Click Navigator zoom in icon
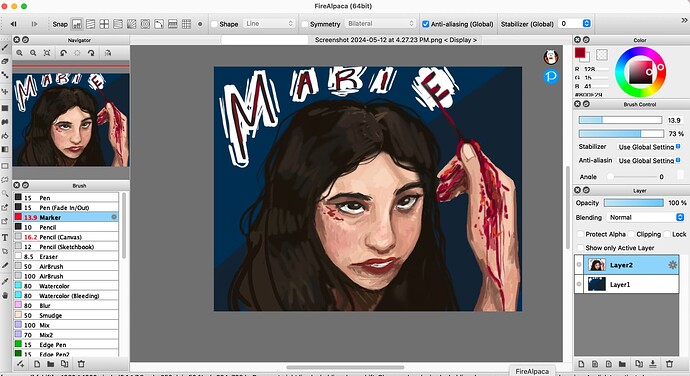 (19, 53)
